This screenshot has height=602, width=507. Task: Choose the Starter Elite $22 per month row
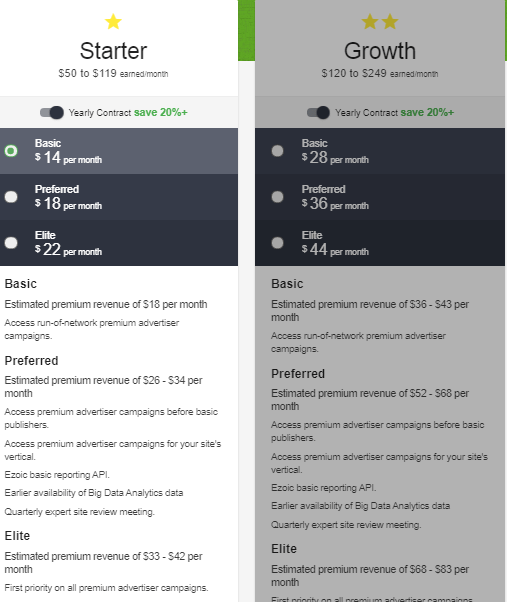click(119, 243)
